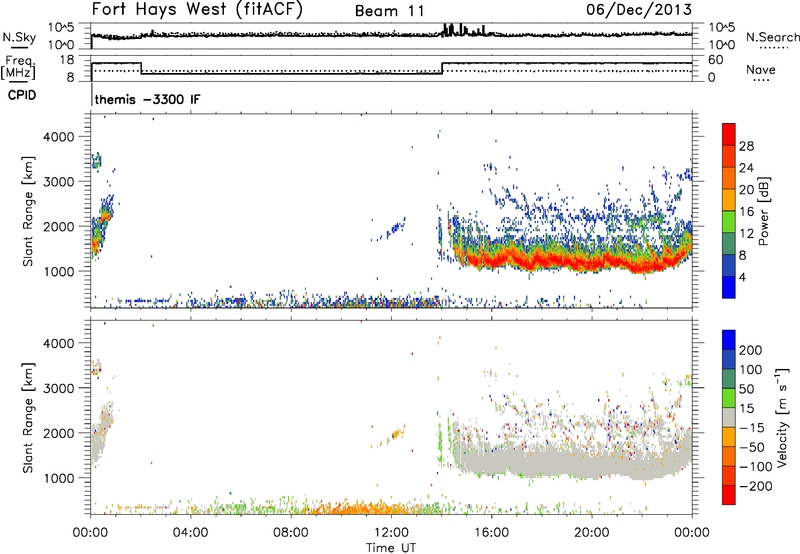
Task: Click the 'Nave' legend label
Action: [760, 69]
